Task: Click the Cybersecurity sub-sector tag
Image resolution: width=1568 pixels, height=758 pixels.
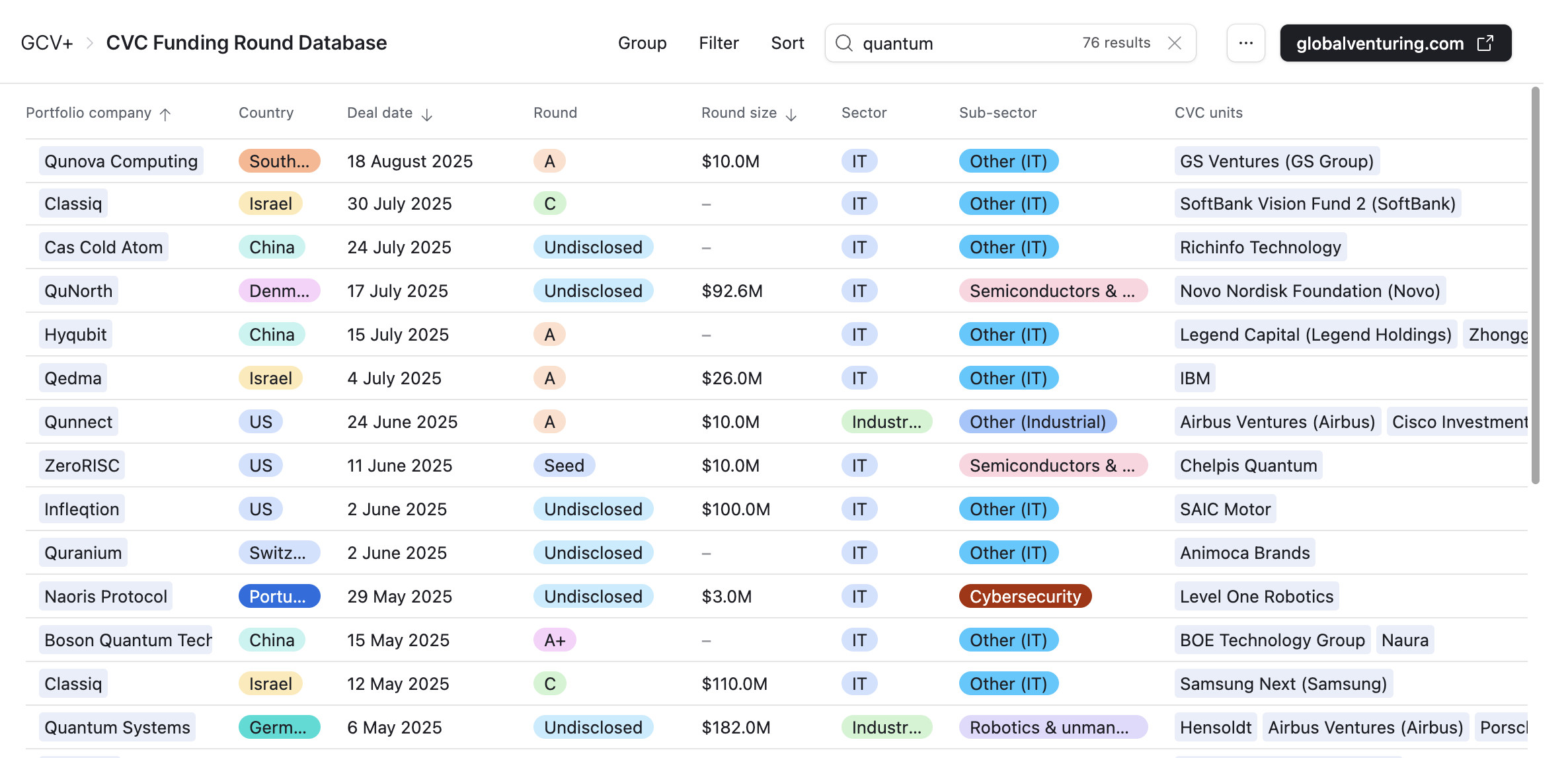Action: click(x=1025, y=596)
